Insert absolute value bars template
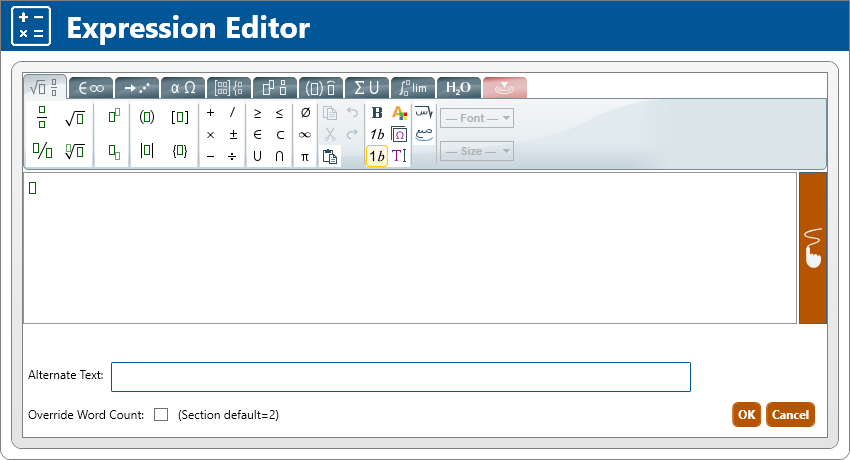This screenshot has width=850, height=460. 147,152
